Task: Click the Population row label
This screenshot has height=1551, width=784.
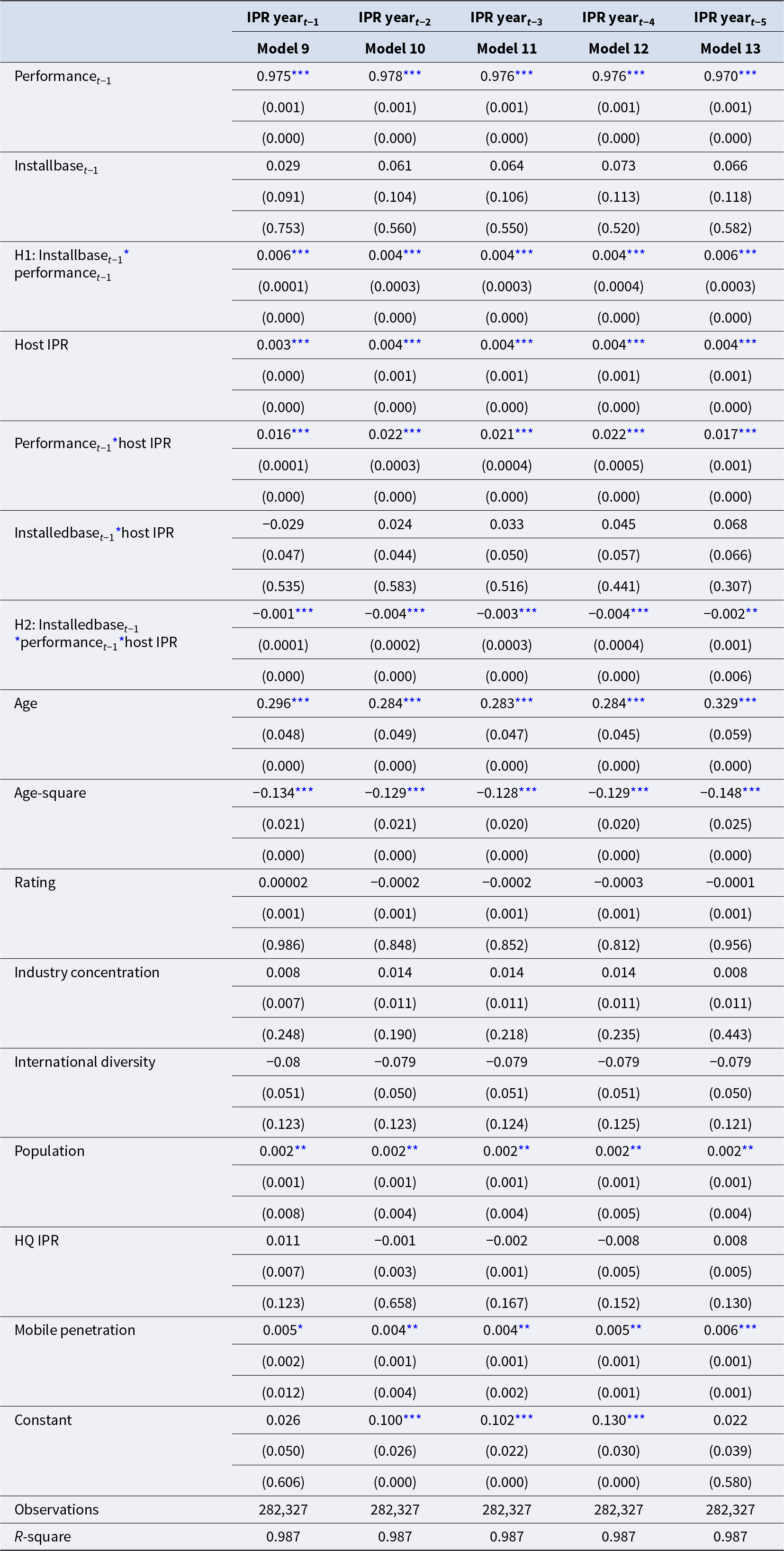Action: [x=49, y=1151]
